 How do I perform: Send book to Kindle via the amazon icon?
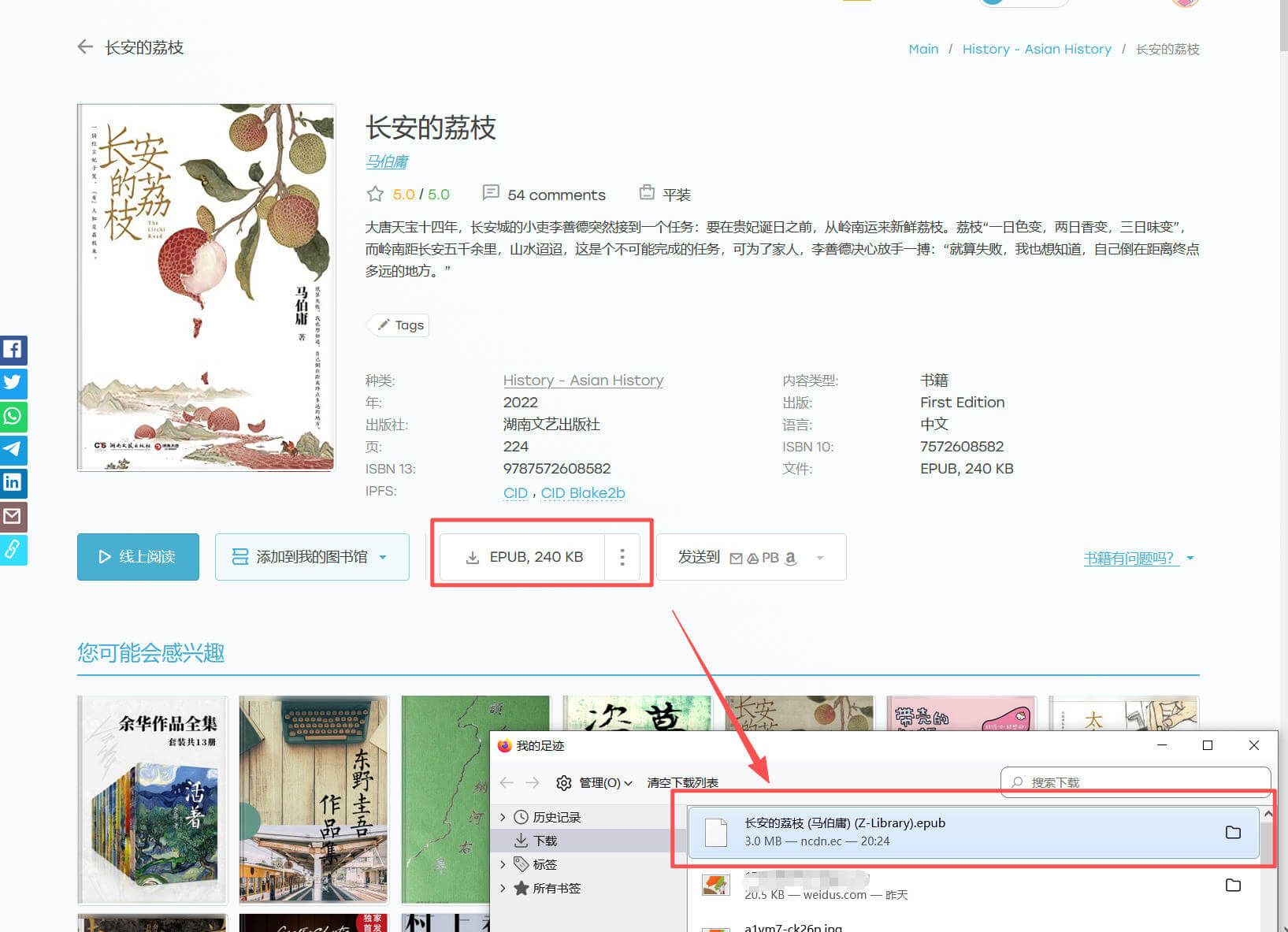pos(790,558)
